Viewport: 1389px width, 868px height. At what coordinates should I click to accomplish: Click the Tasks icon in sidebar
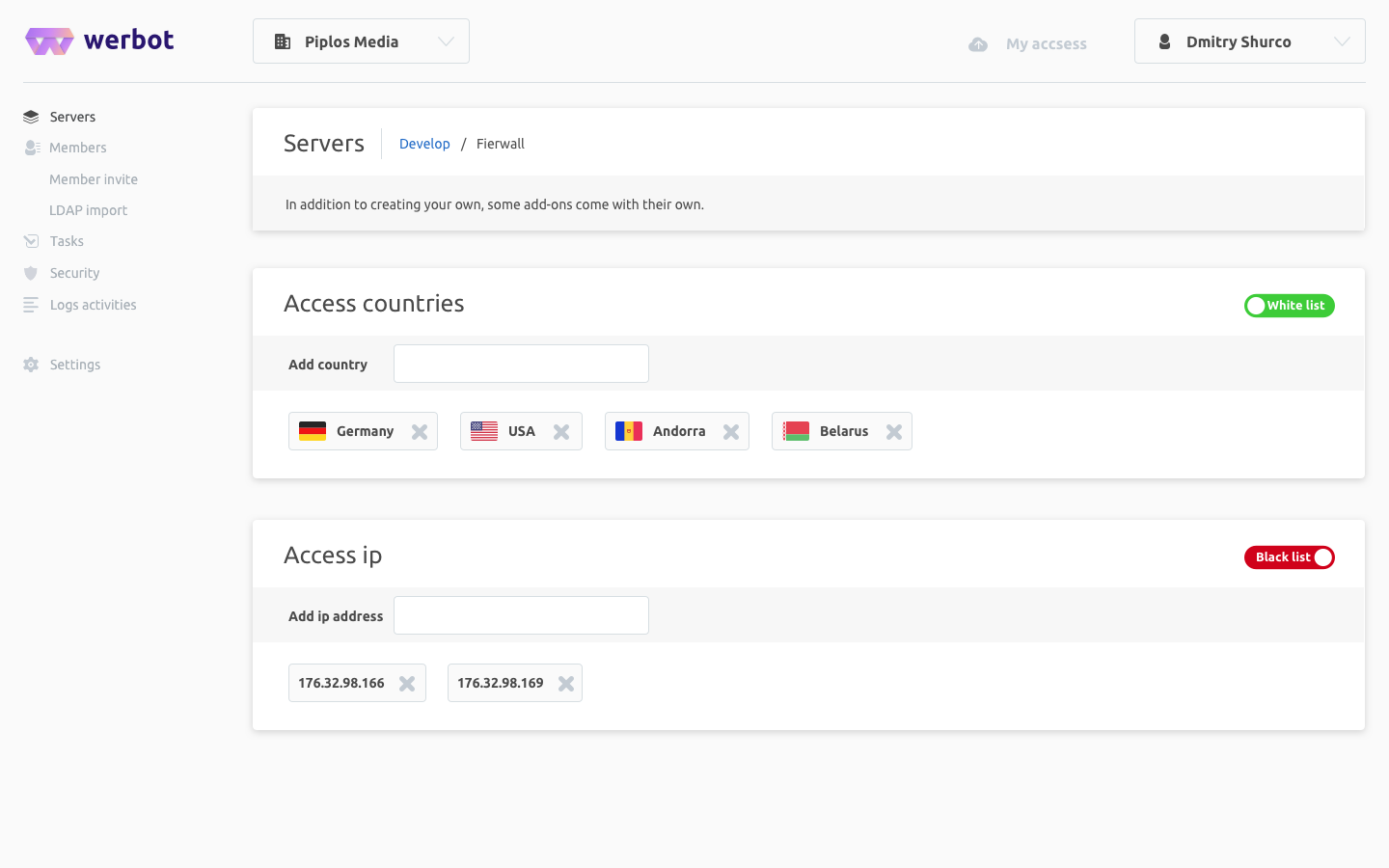click(x=31, y=241)
